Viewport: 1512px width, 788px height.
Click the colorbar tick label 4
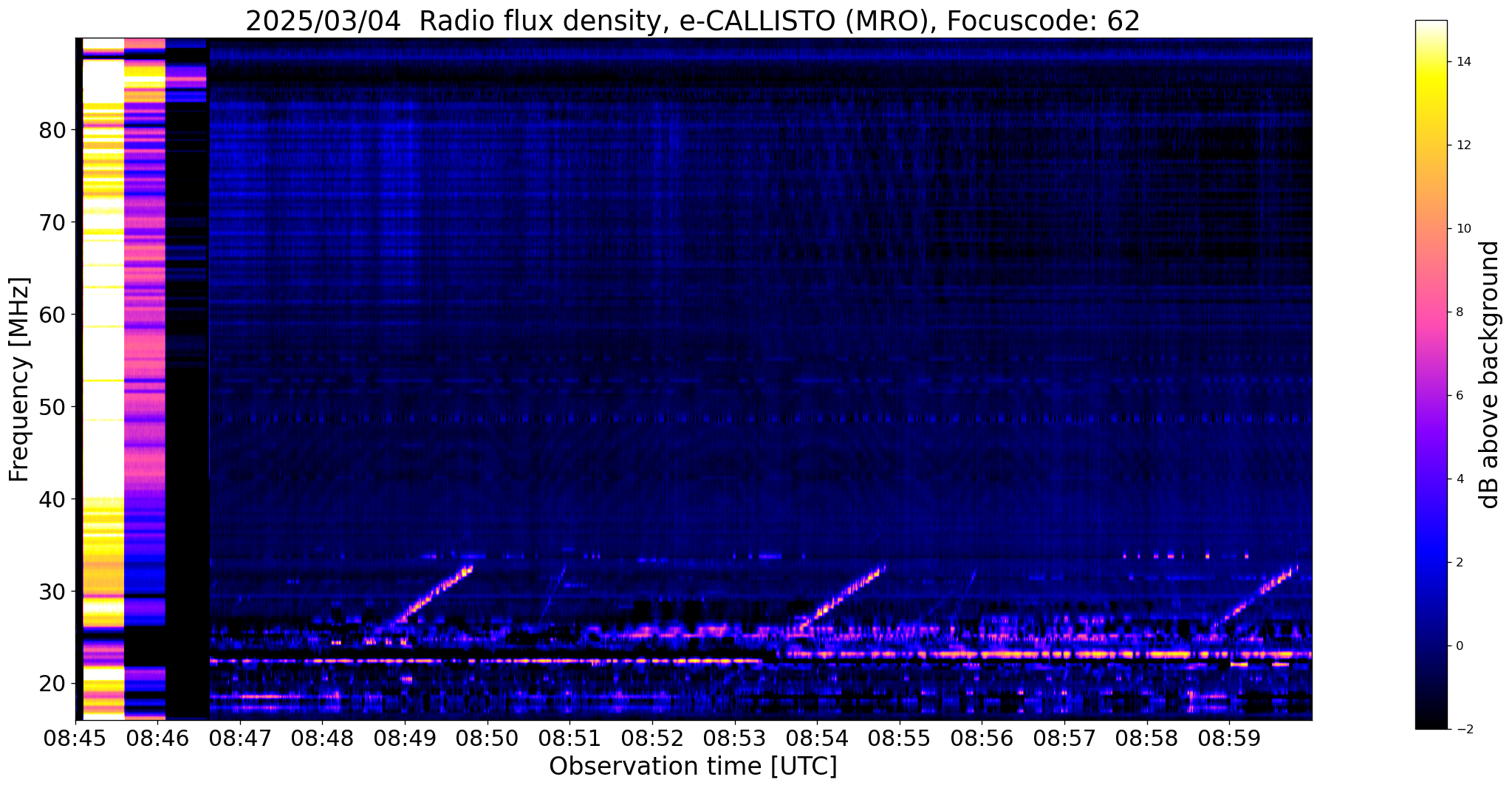[x=1459, y=479]
